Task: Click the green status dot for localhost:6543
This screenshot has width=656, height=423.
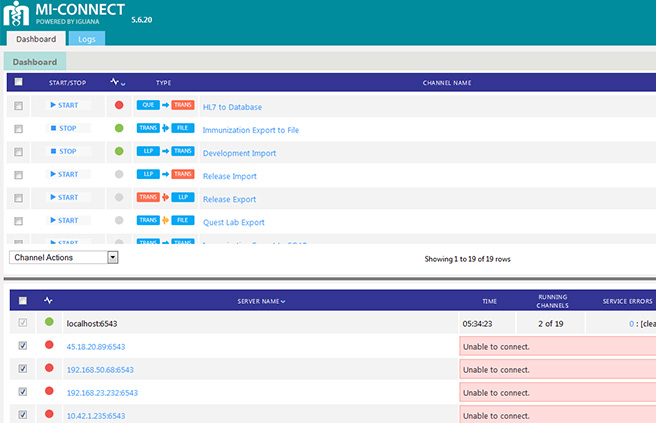Action: tap(49, 323)
